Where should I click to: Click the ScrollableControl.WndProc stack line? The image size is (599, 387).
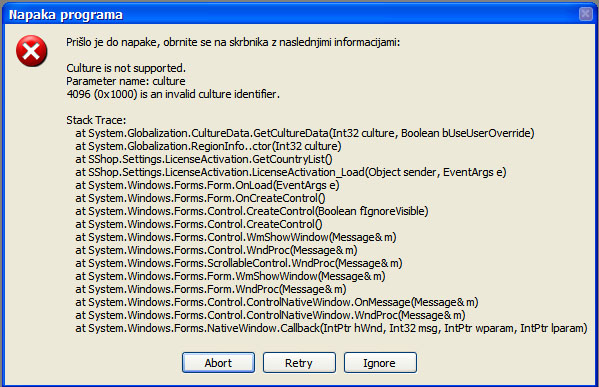(239, 263)
